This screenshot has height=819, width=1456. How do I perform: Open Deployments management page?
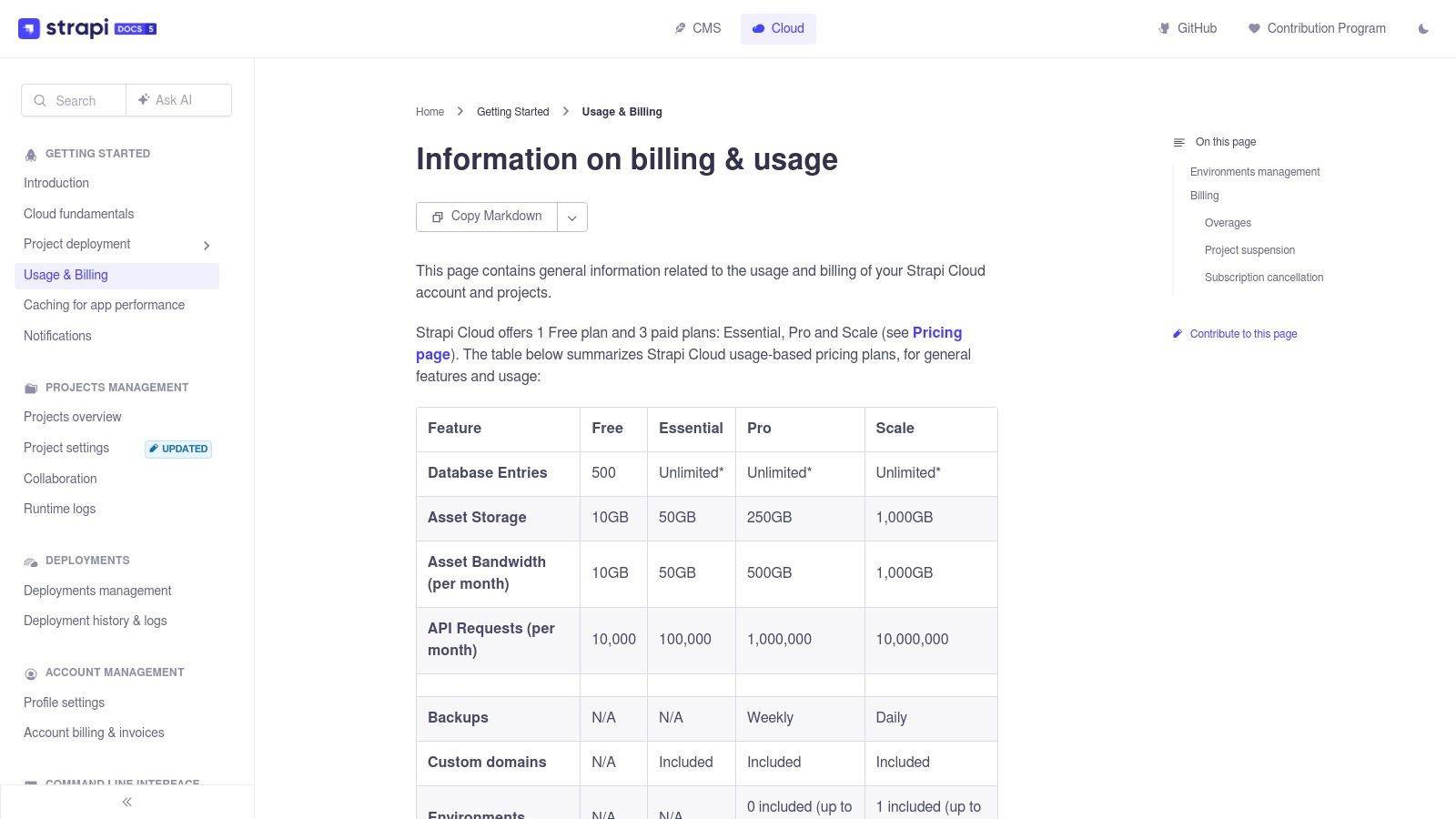click(x=97, y=591)
